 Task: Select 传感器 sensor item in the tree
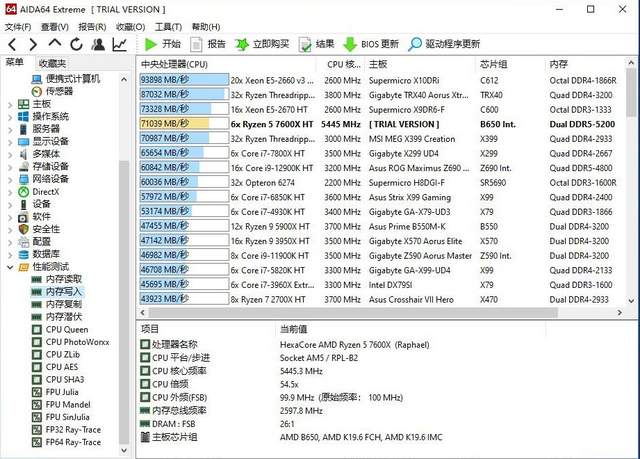53,91
